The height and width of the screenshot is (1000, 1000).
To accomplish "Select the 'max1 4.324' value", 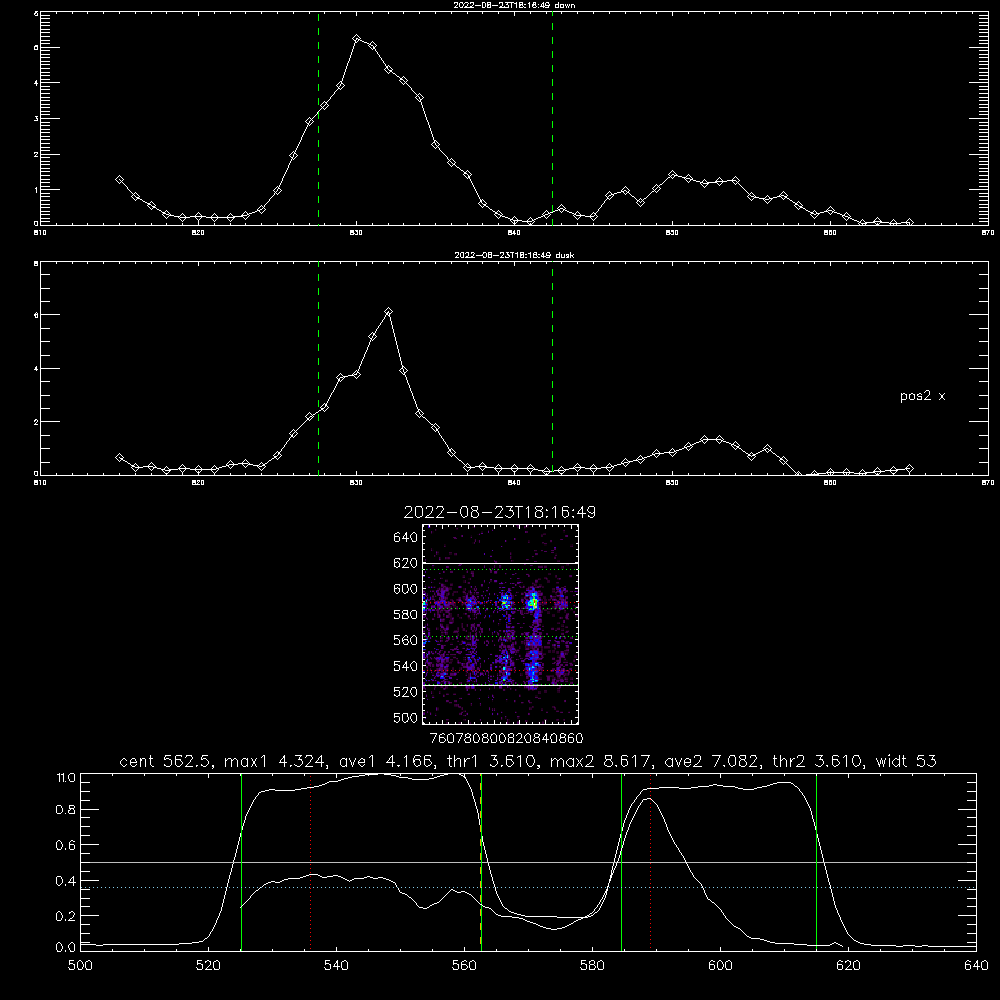I will pyautogui.click(x=276, y=761).
